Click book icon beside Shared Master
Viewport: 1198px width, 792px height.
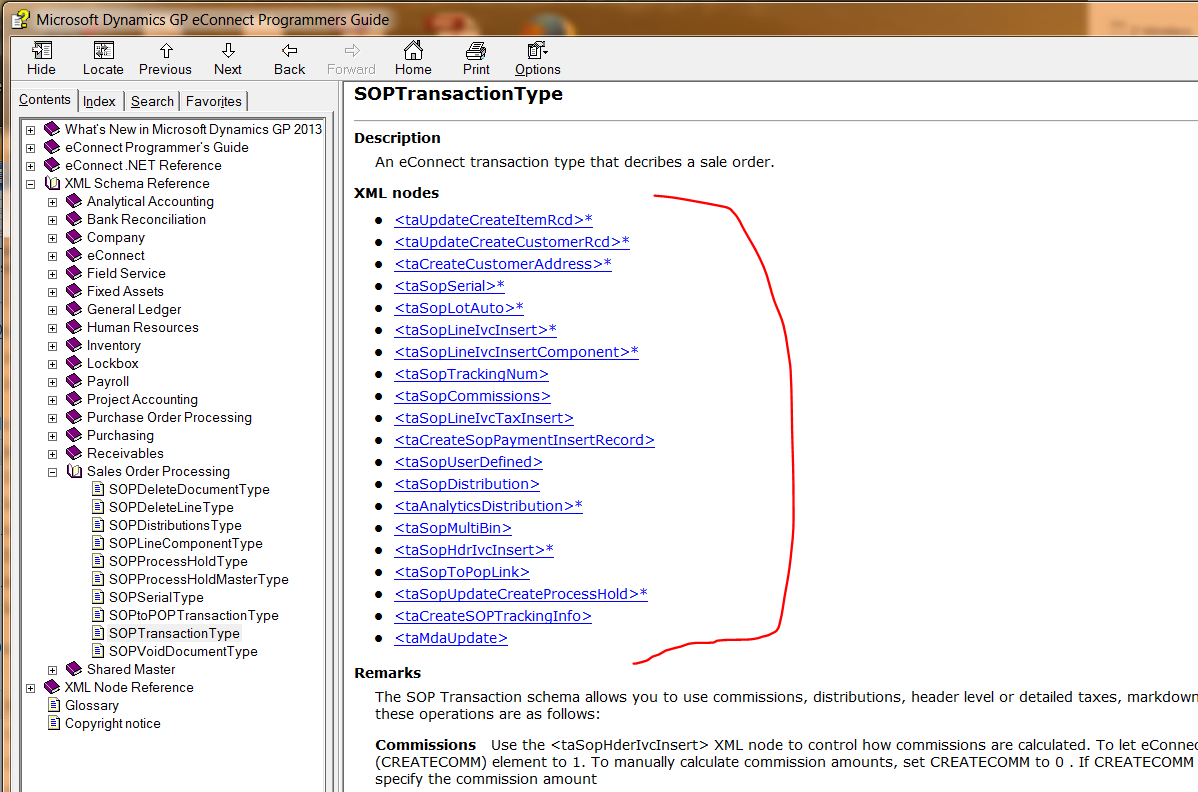click(74, 669)
